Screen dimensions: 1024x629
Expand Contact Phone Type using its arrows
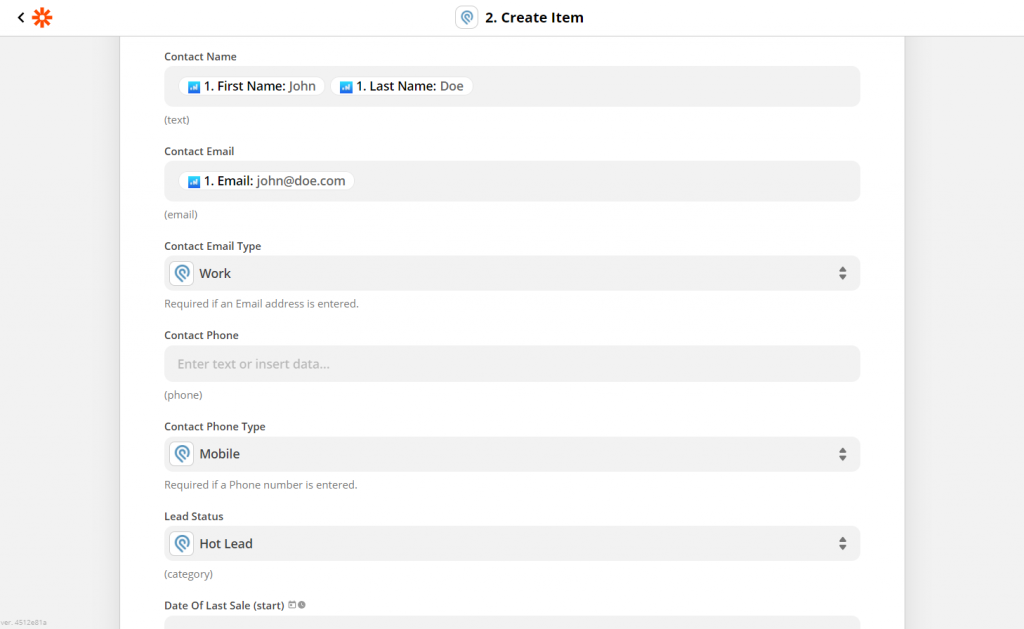click(842, 454)
